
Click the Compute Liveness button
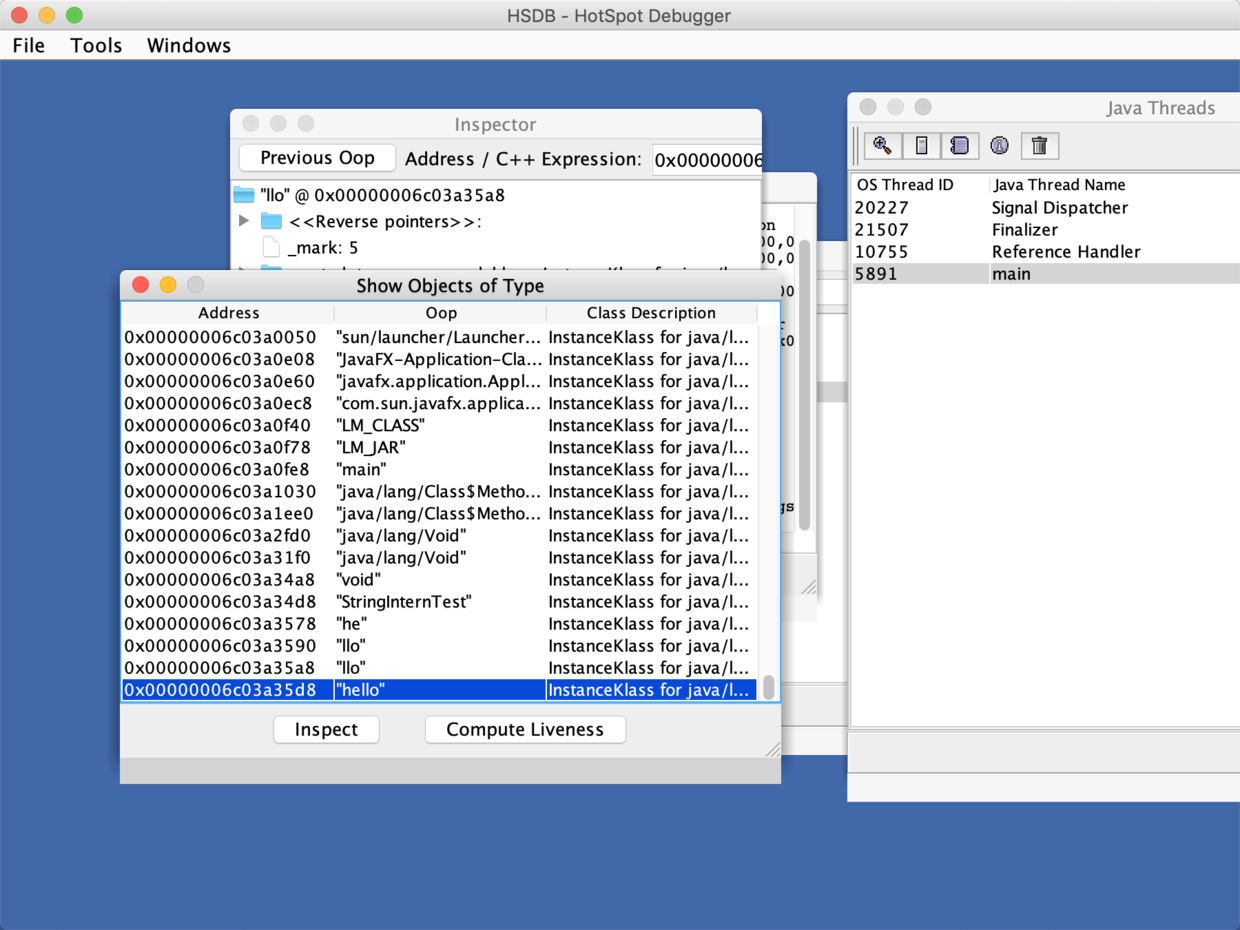point(525,729)
